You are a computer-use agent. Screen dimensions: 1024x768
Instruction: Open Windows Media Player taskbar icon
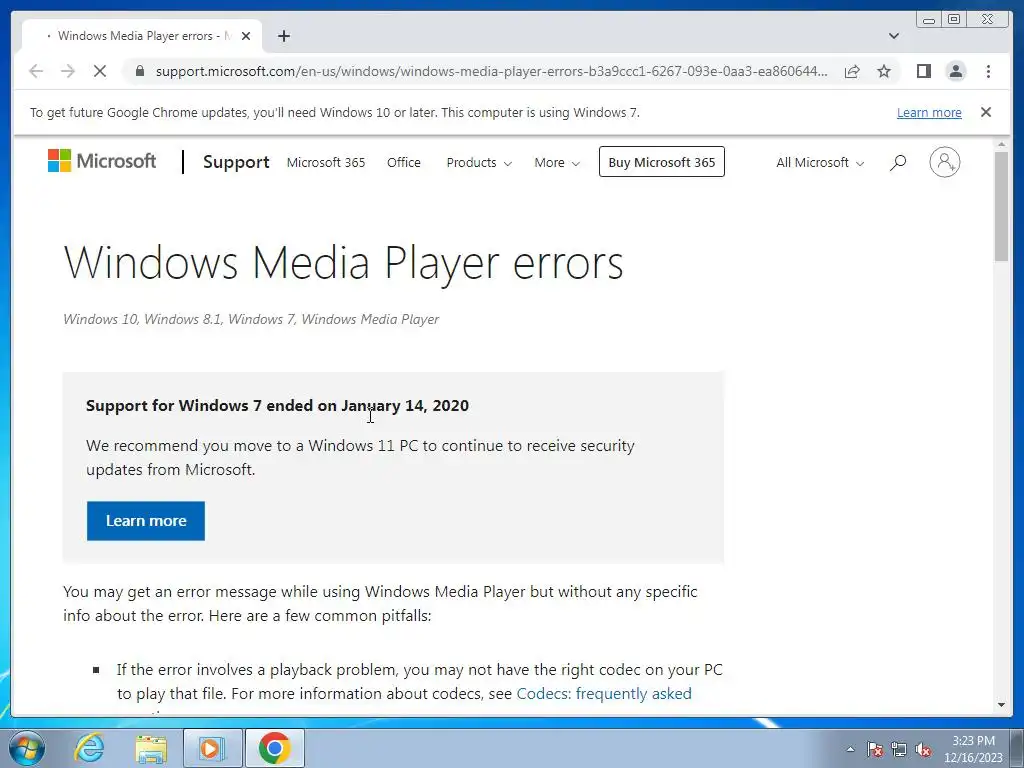(x=212, y=748)
